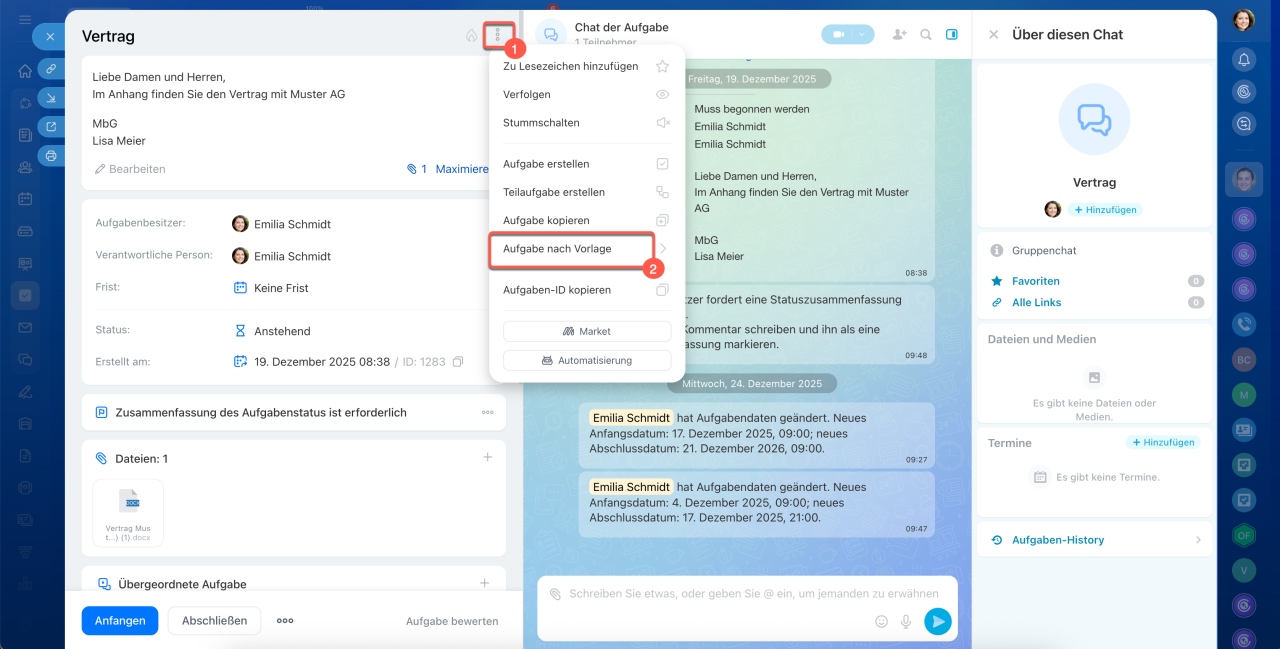Click into the chat message input field
The height and width of the screenshot is (649, 1280).
click(x=754, y=594)
